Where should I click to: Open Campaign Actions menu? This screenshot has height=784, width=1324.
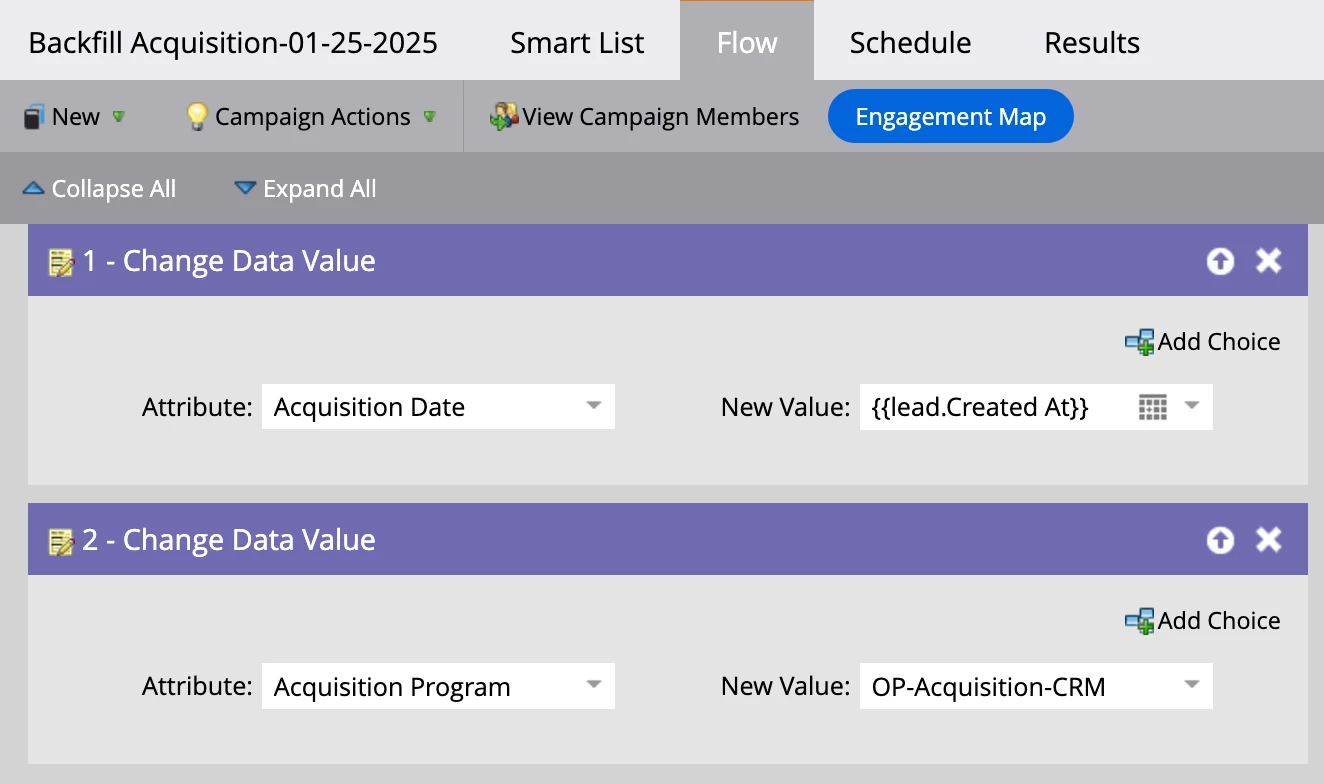(312, 117)
